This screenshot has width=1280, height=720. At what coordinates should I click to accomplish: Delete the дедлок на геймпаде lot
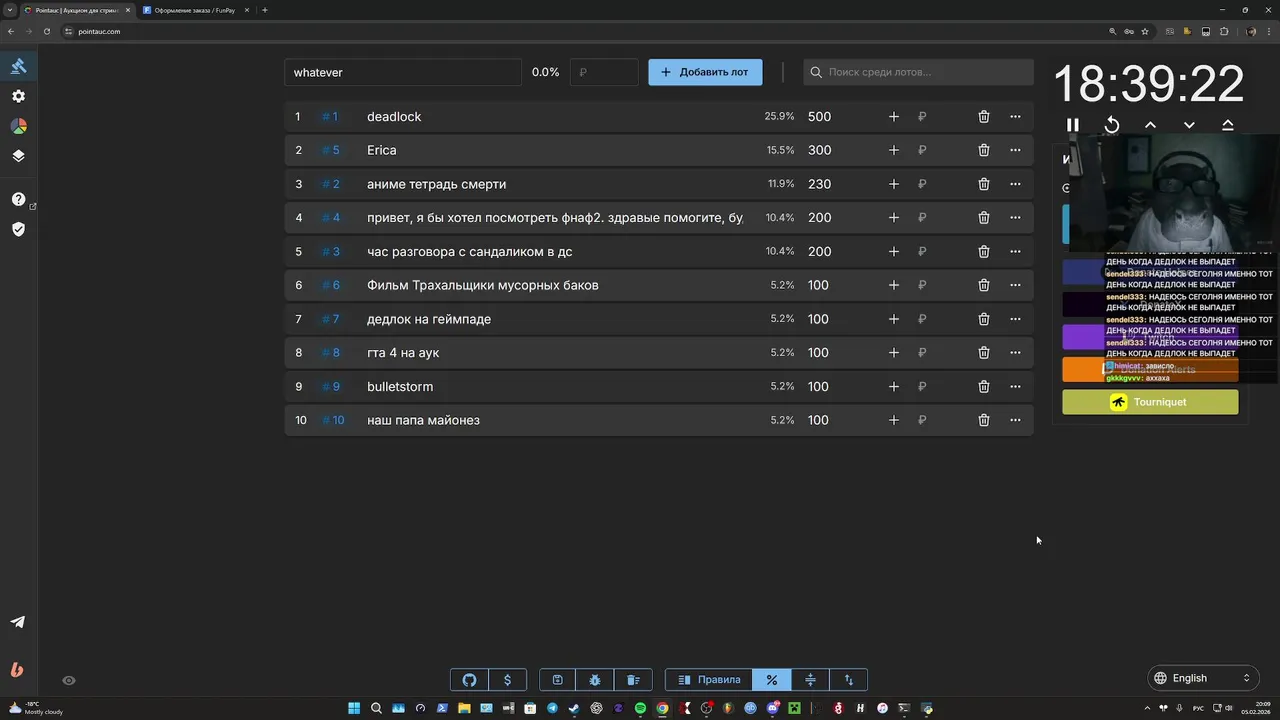(x=984, y=319)
